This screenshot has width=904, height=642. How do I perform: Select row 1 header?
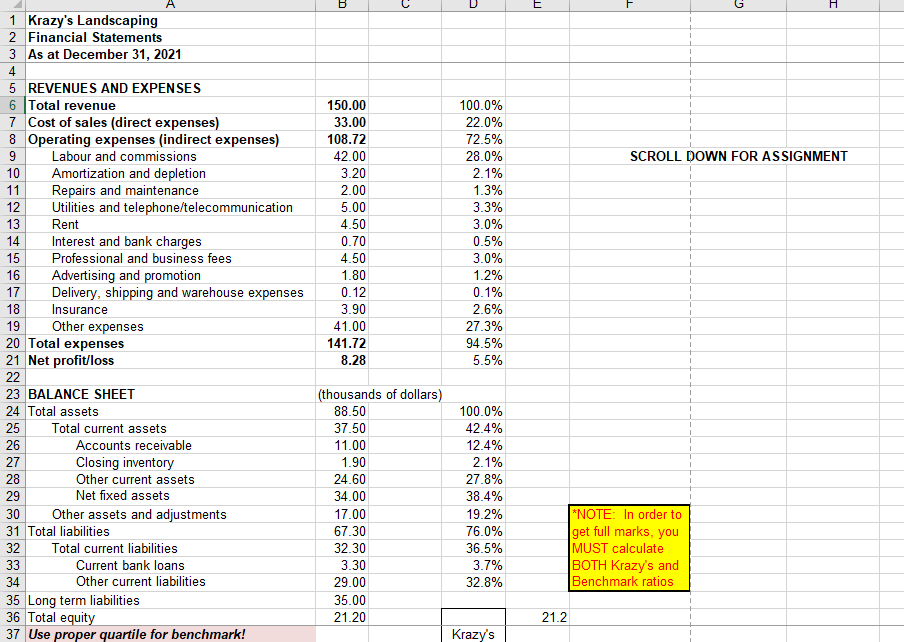coord(12,20)
